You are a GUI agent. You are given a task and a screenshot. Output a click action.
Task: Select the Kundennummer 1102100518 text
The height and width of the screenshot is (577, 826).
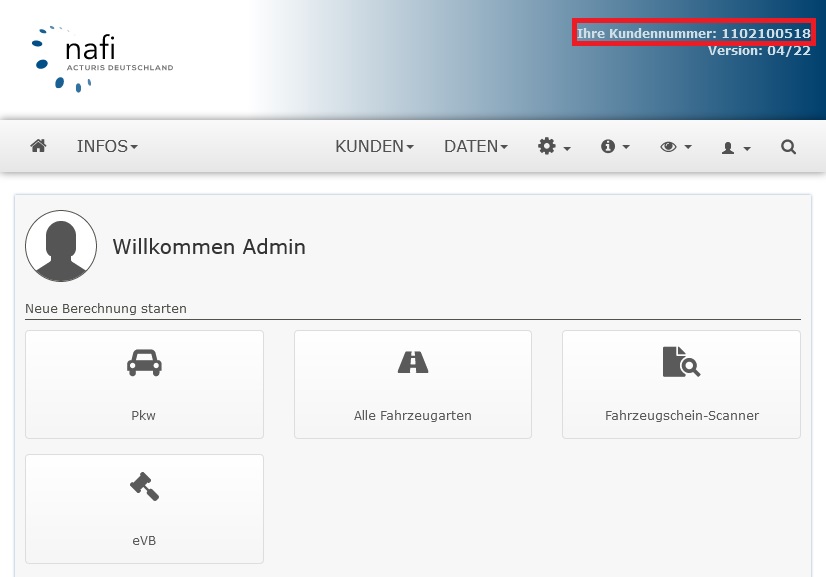694,33
